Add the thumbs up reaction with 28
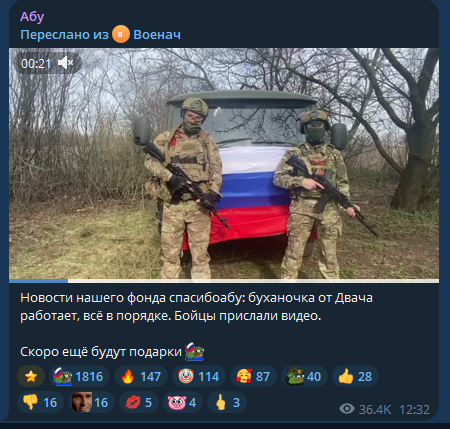Screen dimensions: 450x429 pyautogui.click(x=355, y=376)
